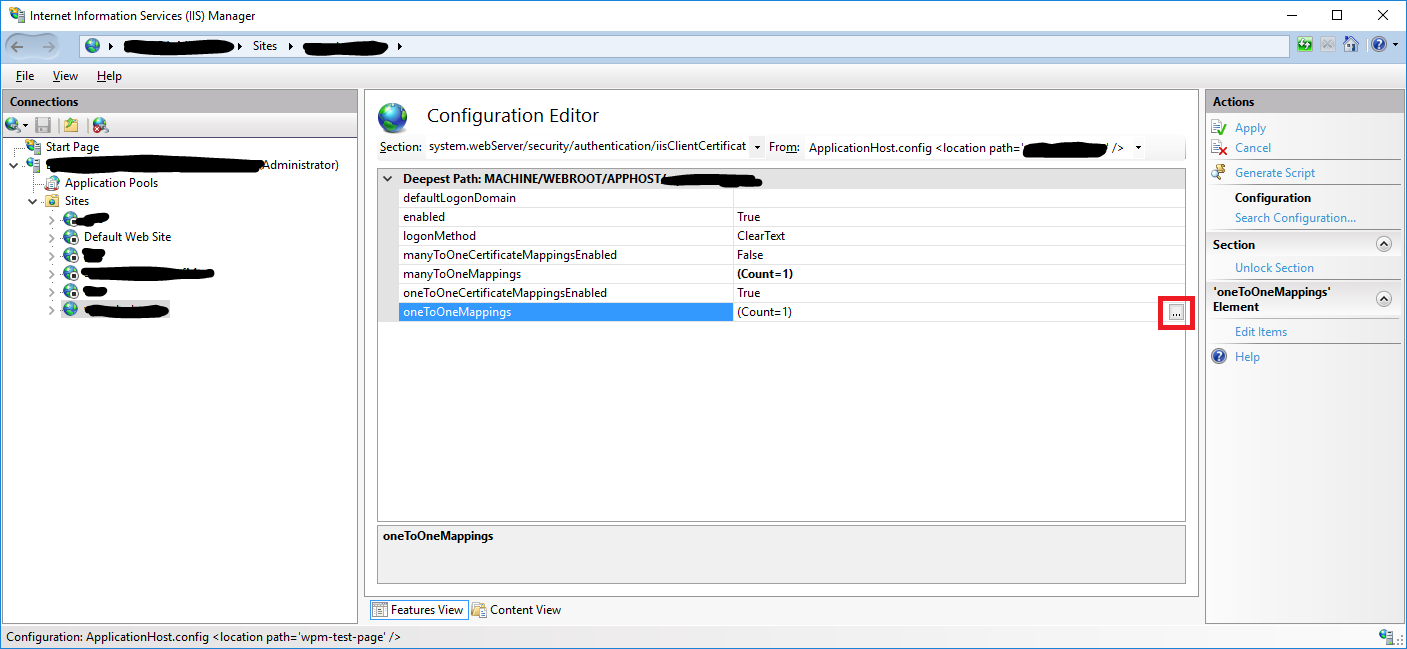Click the ClearText value of logonMethod

point(761,236)
